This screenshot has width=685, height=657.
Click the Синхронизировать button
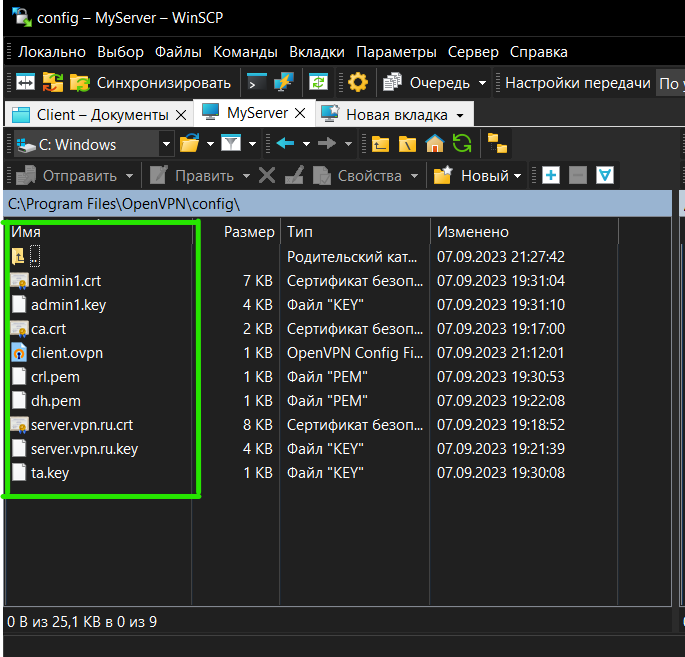tap(150, 83)
